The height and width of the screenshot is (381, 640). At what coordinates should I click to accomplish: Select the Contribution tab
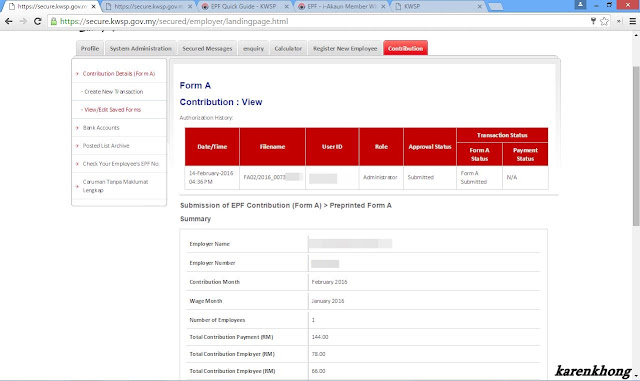[405, 48]
